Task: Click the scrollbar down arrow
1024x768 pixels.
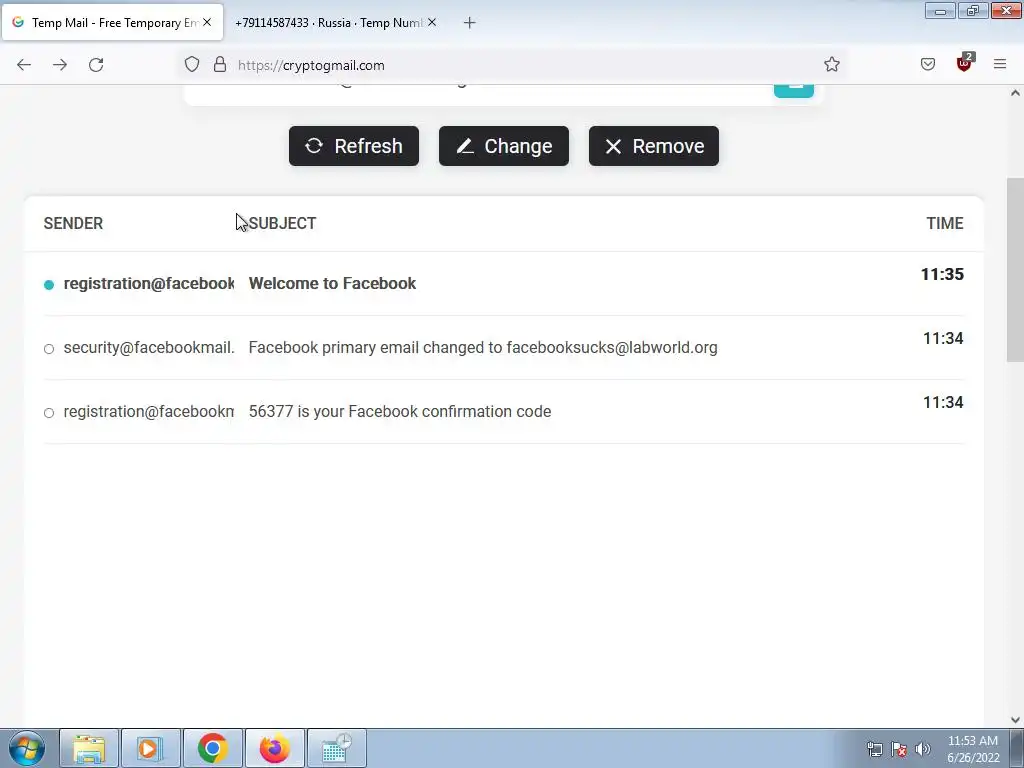Action: coord(1015,720)
